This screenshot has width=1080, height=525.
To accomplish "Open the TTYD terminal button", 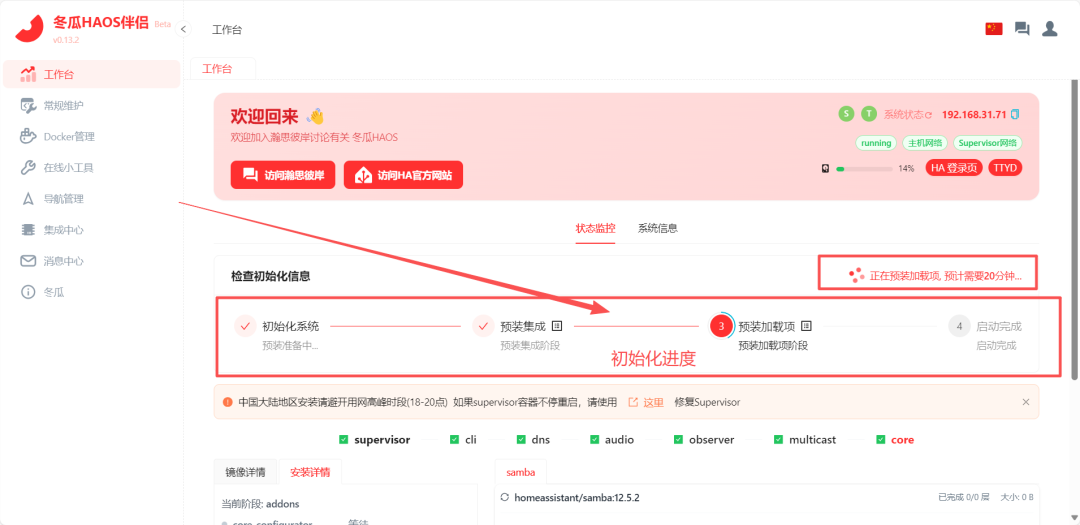I will coord(1006,168).
